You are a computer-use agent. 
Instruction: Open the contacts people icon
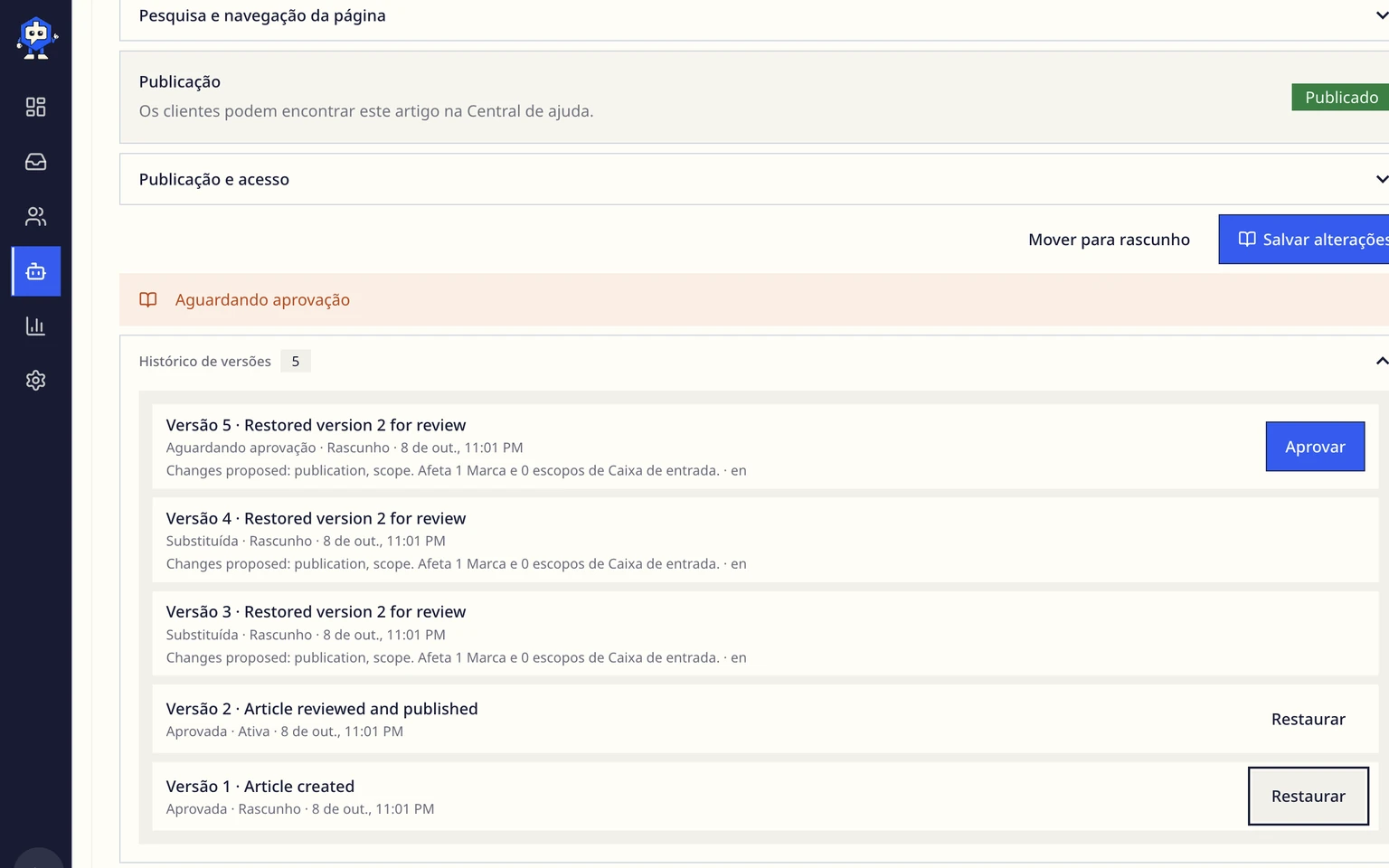(x=36, y=217)
